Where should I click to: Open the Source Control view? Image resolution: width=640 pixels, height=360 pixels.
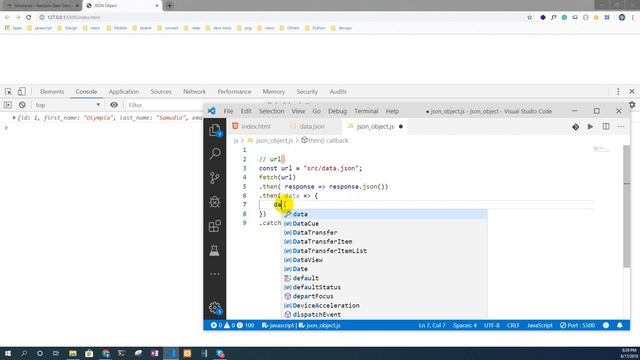(215, 178)
